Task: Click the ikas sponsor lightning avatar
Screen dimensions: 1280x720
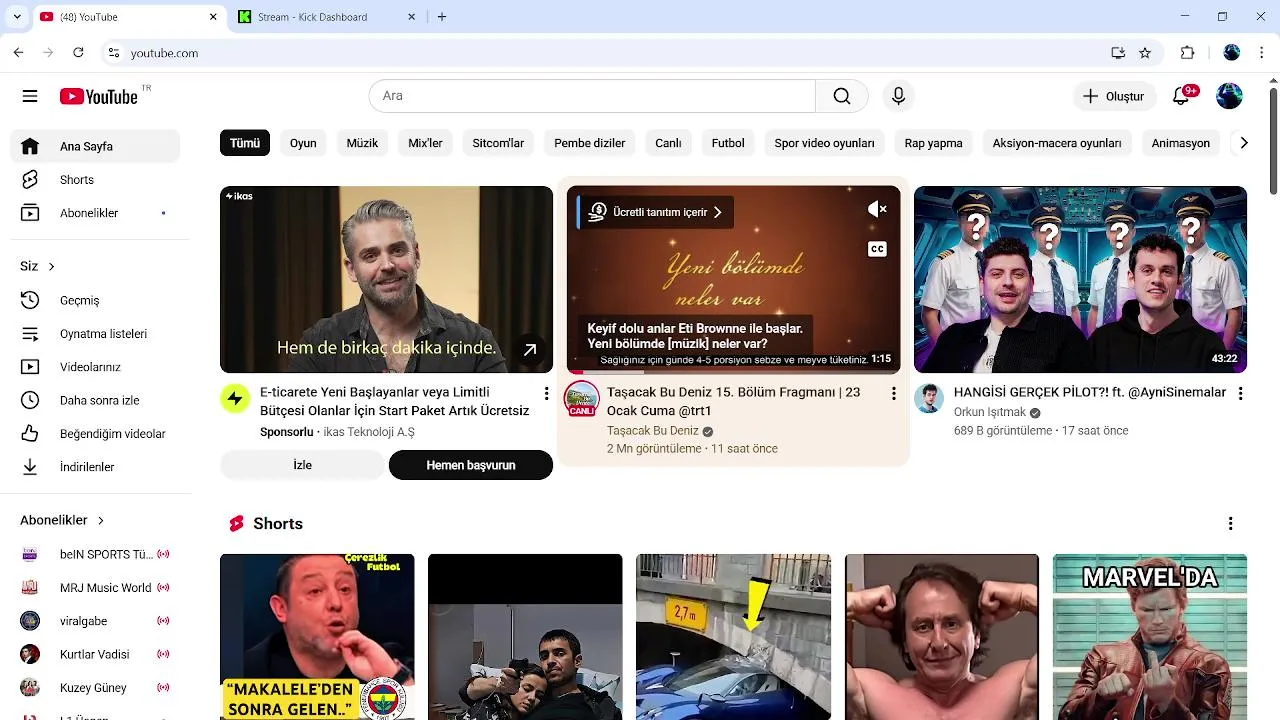Action: pos(235,399)
